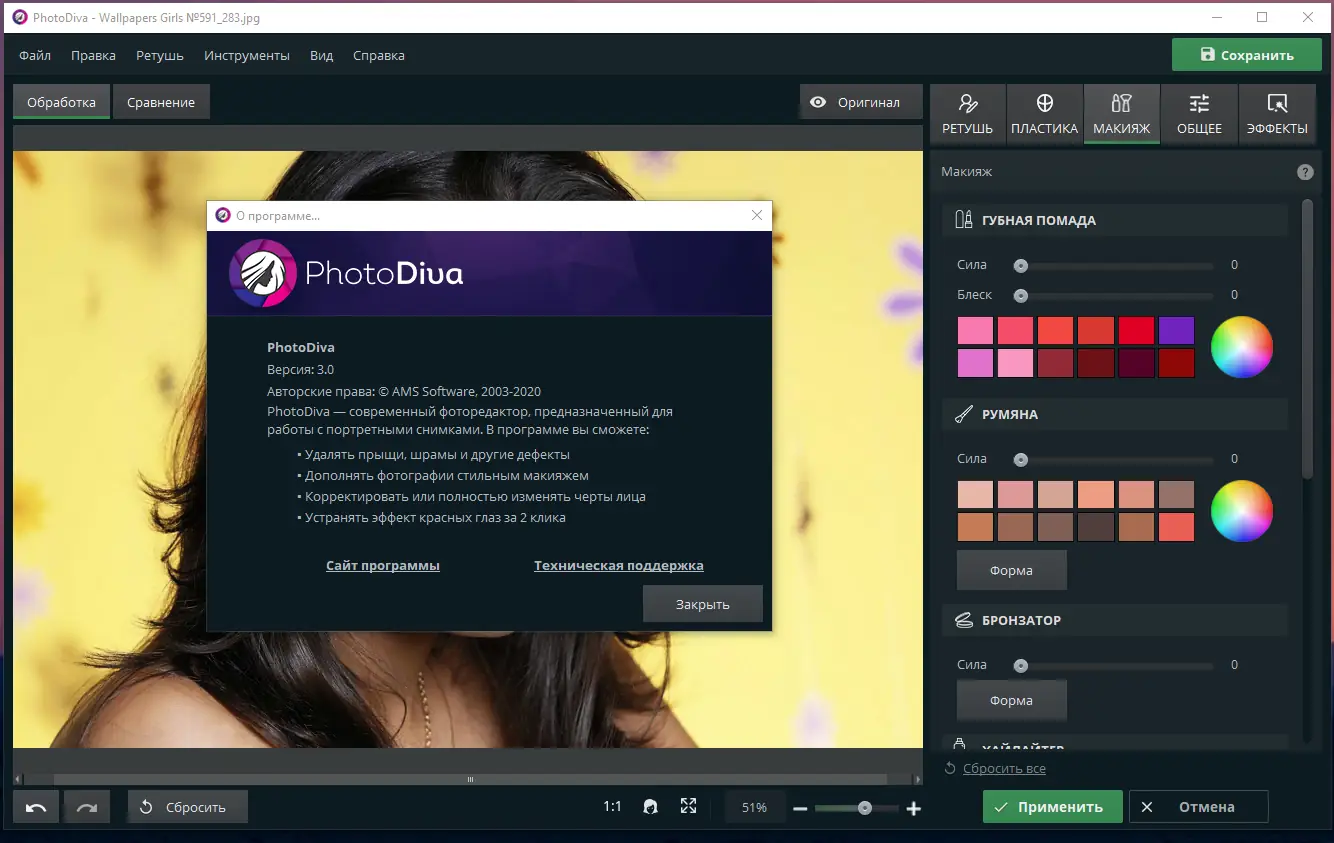Image resolution: width=1334 pixels, height=843 pixels.
Task: Open the ОБЩЕЕ settings tab
Action: 1200,114
